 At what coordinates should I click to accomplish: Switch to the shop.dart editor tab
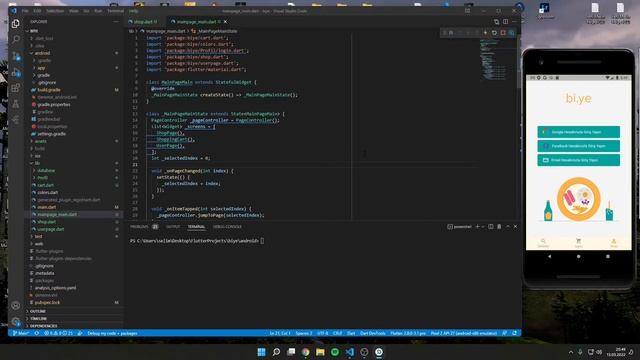143,22
